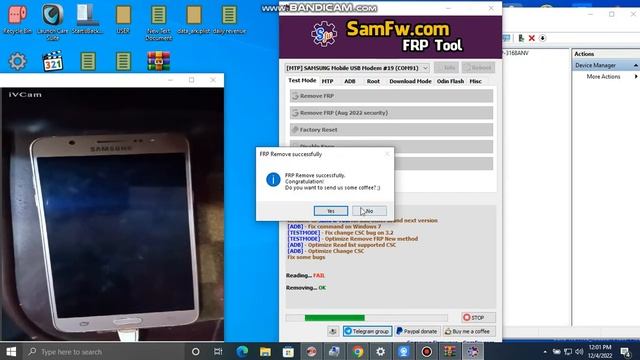Click the down-arrow icon in Device Manager toolbar
Image resolution: width=640 pixels, height=360 pixels.
pos(542,38)
